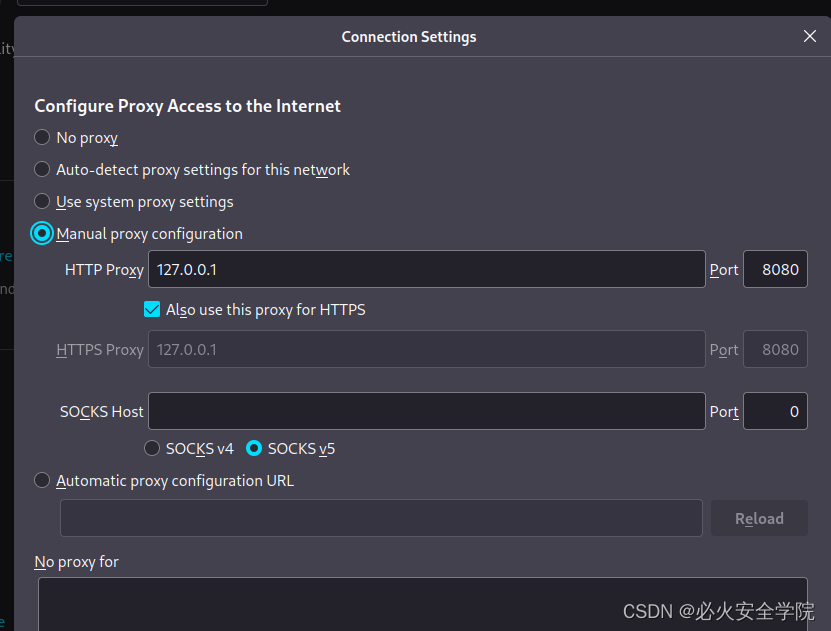Viewport: 831px width, 631px height.
Task: Click the HTTPS Proxy address field
Action: pos(426,350)
